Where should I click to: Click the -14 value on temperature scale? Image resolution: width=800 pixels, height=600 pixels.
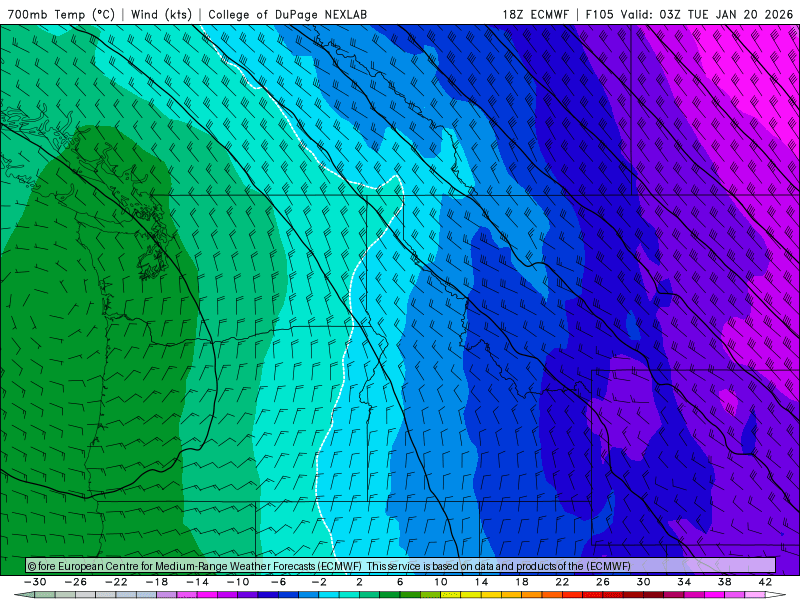197,582
